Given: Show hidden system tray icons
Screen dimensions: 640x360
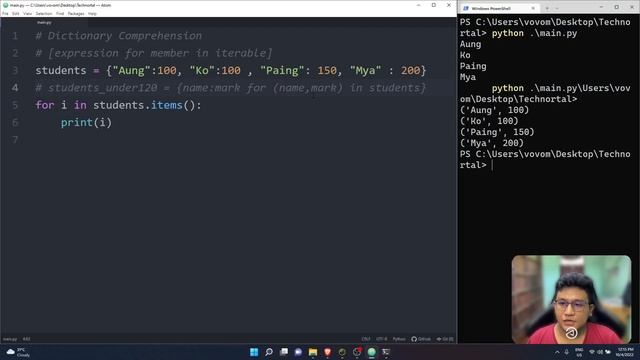Looking at the screenshot, I should [x=557, y=352].
